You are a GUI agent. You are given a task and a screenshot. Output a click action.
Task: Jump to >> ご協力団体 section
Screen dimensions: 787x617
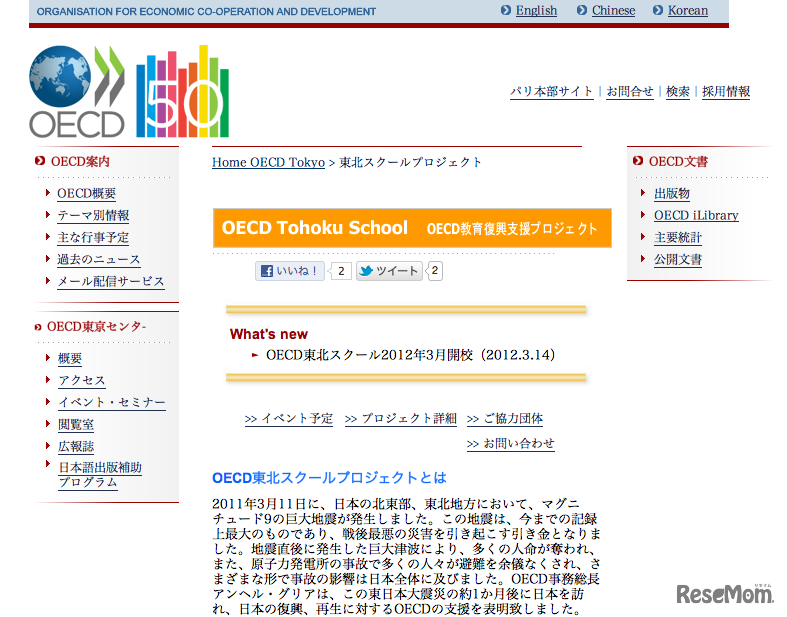click(505, 419)
